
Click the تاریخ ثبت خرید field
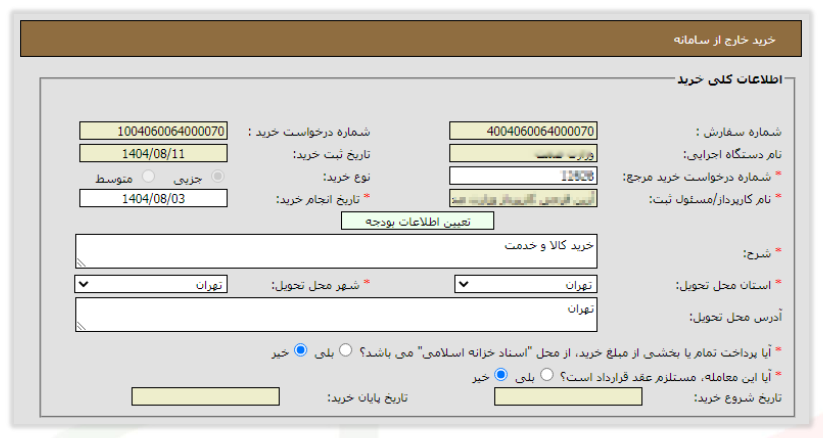[153, 153]
